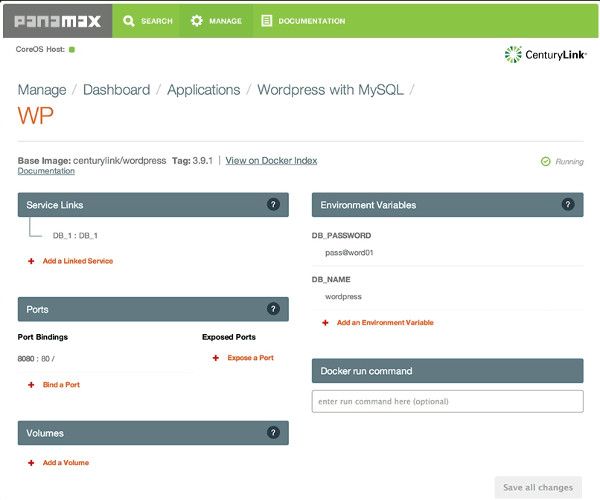
Task: Click Expose a Port text
Action: pyautogui.click(x=250, y=358)
